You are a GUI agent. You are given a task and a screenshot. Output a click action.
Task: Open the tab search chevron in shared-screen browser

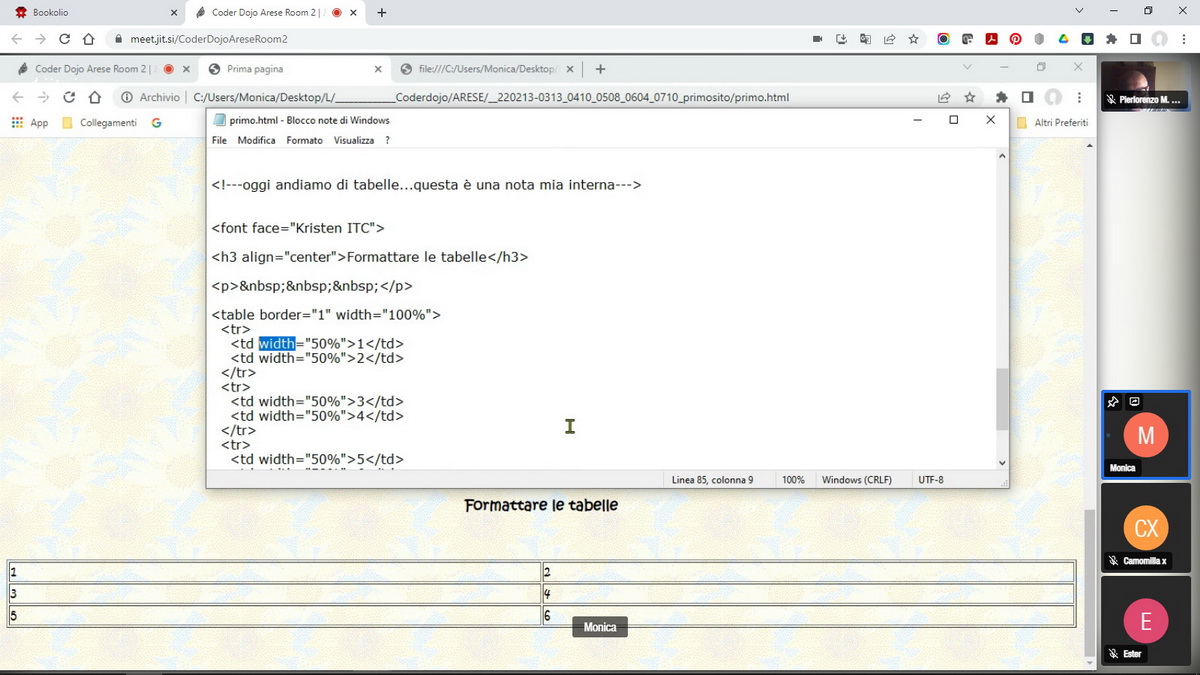click(967, 67)
